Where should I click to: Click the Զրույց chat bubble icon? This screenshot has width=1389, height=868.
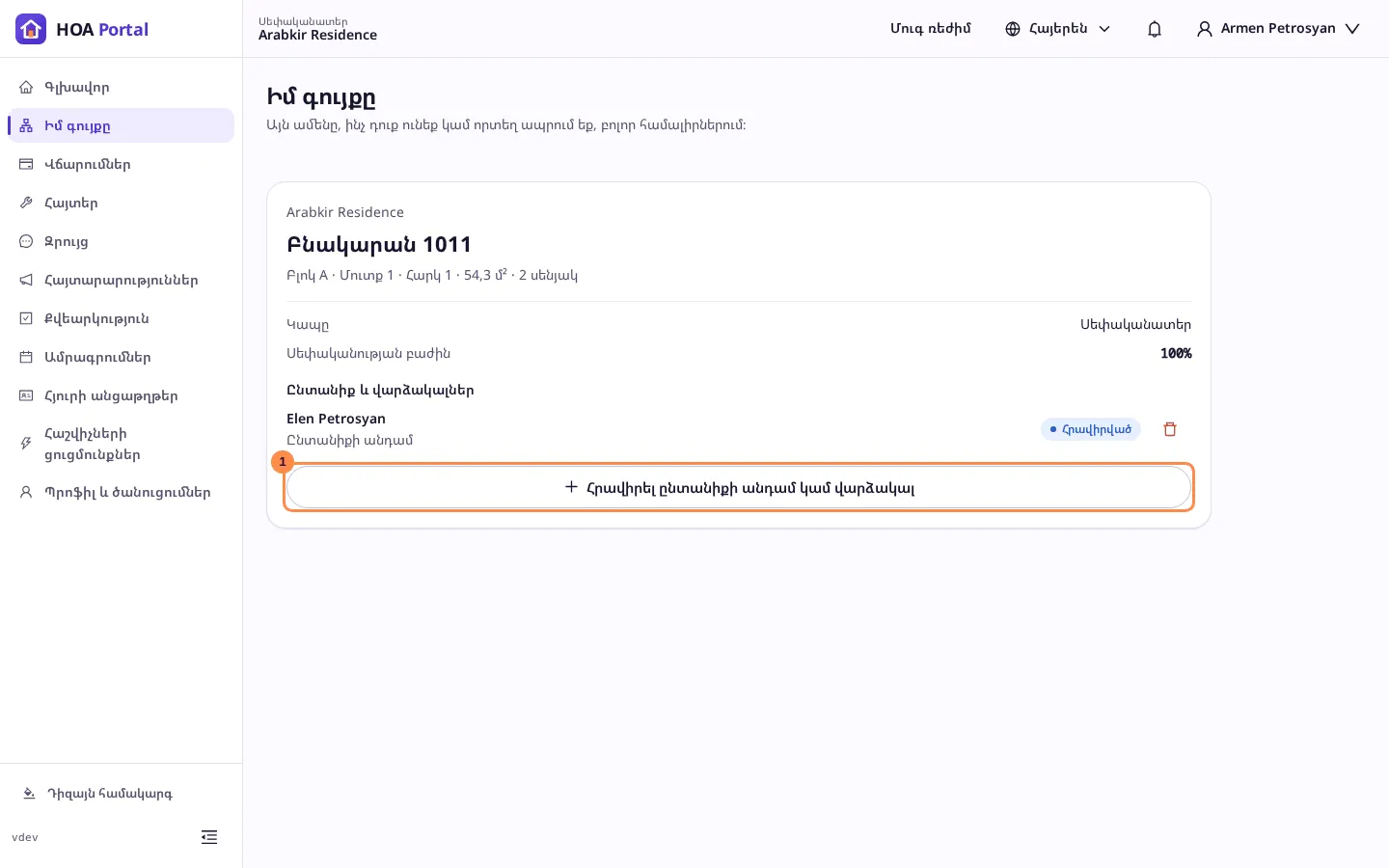[26, 241]
